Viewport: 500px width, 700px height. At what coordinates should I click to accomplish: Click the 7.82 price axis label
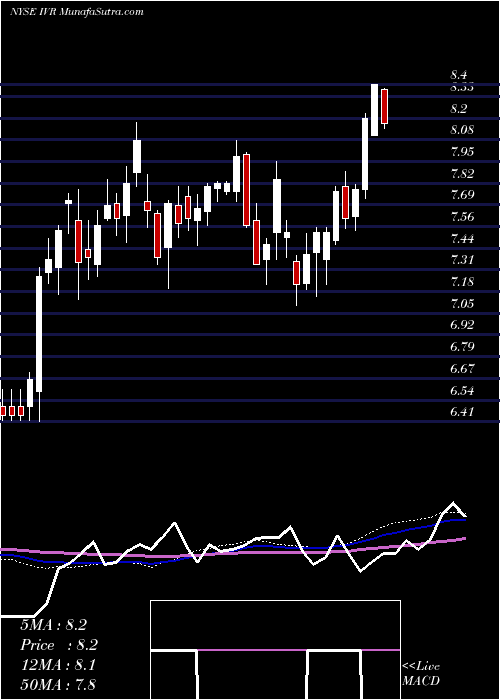pos(462,173)
